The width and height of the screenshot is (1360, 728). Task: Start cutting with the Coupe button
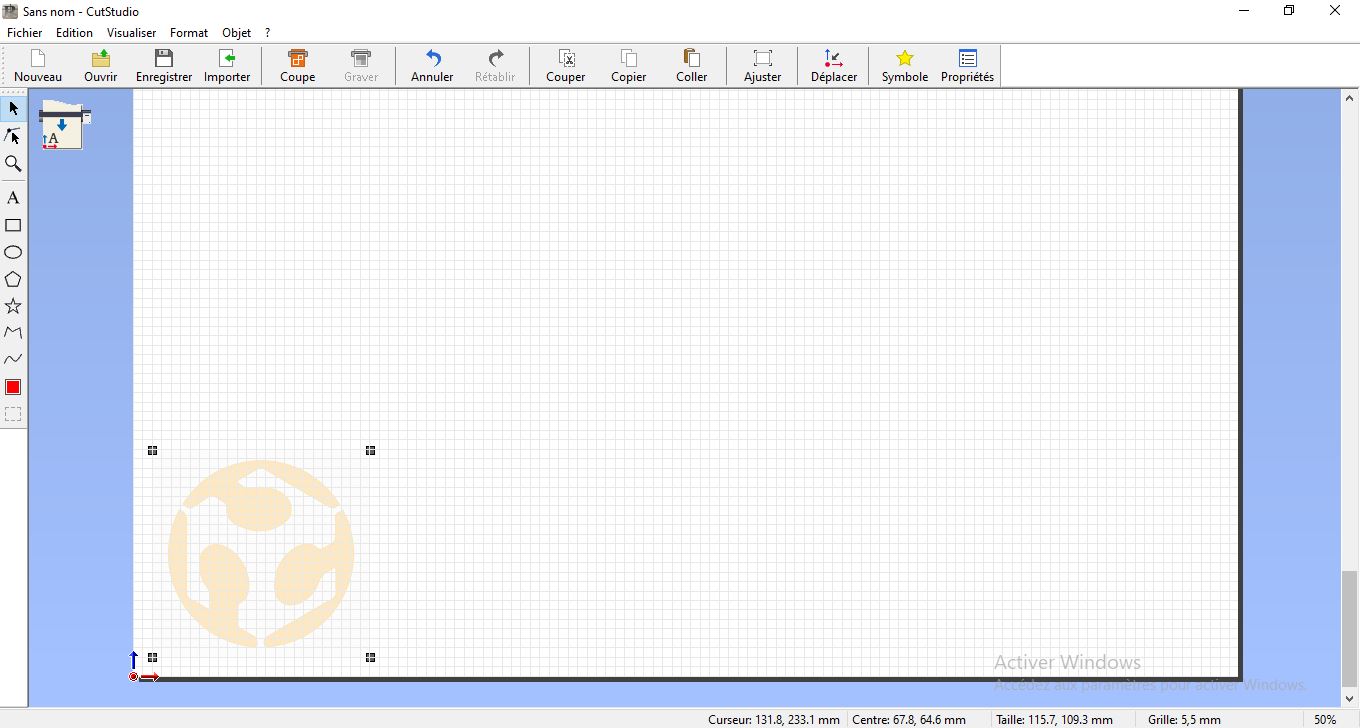pyautogui.click(x=297, y=66)
